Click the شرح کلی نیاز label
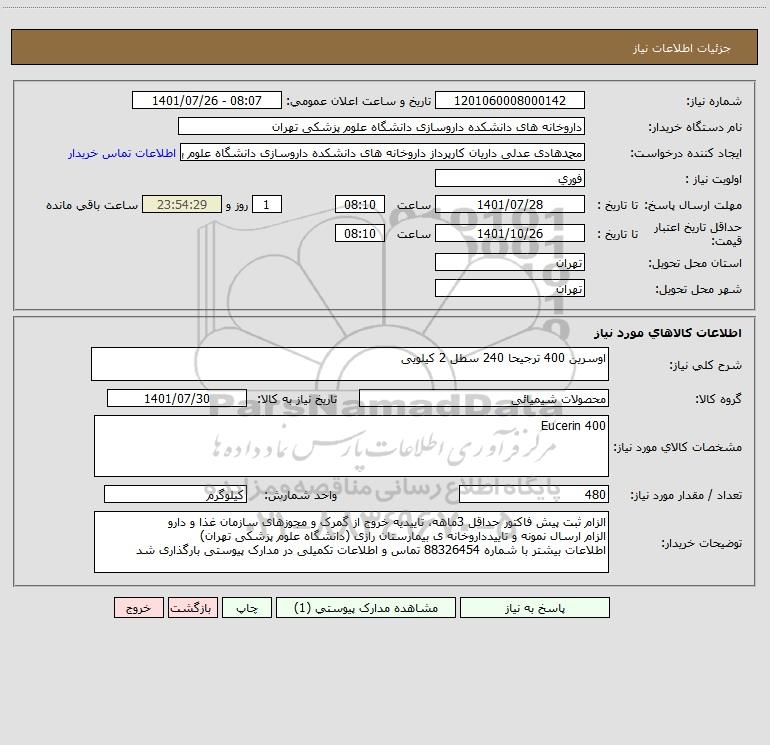 pyautogui.click(x=706, y=365)
